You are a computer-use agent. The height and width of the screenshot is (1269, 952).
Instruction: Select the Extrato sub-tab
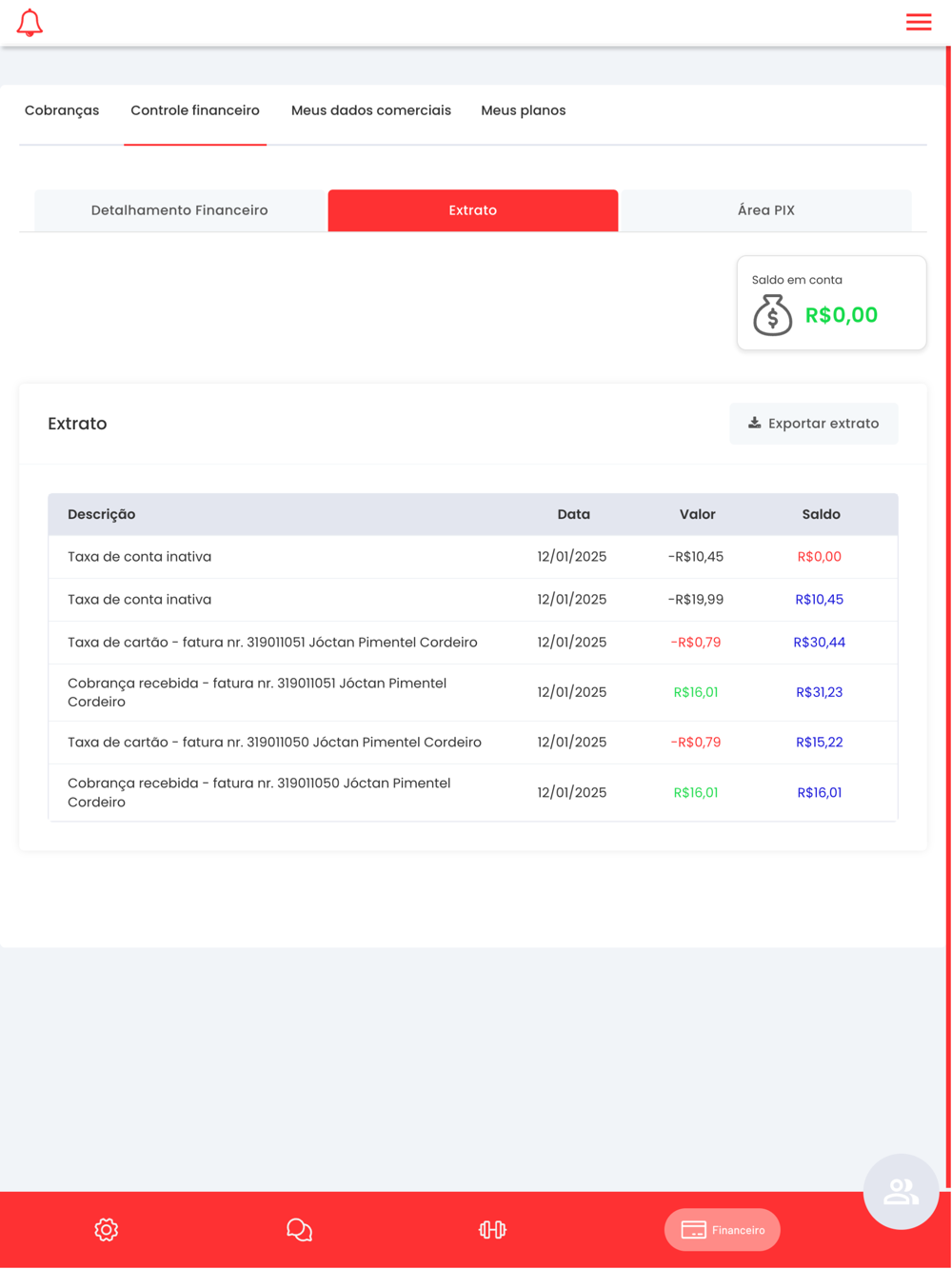coord(473,210)
